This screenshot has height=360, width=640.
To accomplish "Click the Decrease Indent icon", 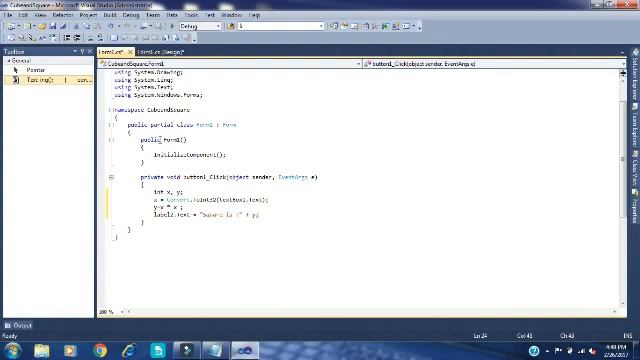I will point(67,38).
